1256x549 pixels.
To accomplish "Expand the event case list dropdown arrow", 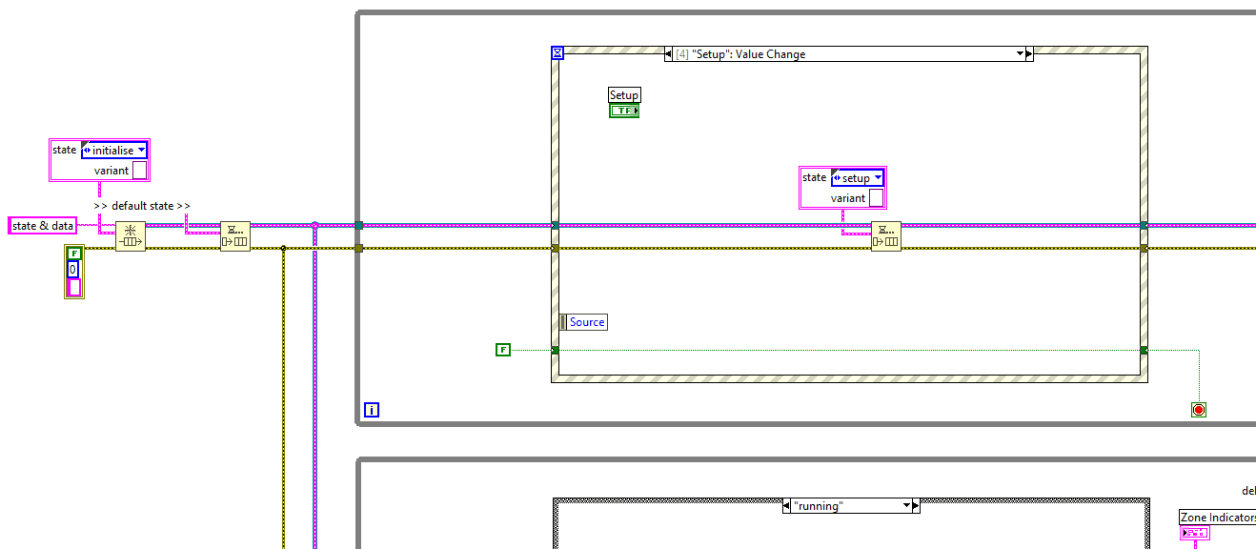I will tap(1021, 54).
